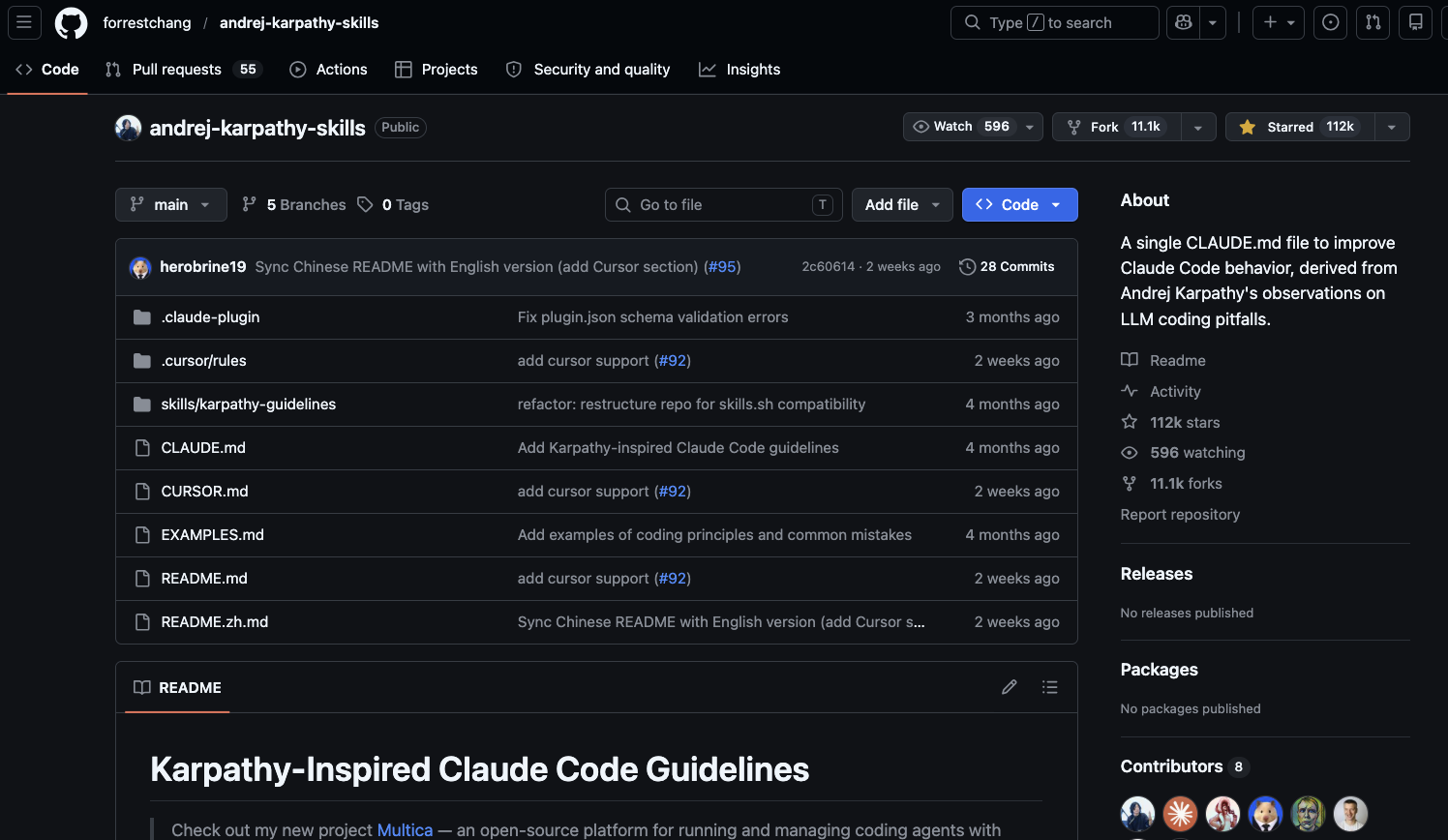The image size is (1448, 840).
Task: Open the main branch selector
Action: (171, 204)
